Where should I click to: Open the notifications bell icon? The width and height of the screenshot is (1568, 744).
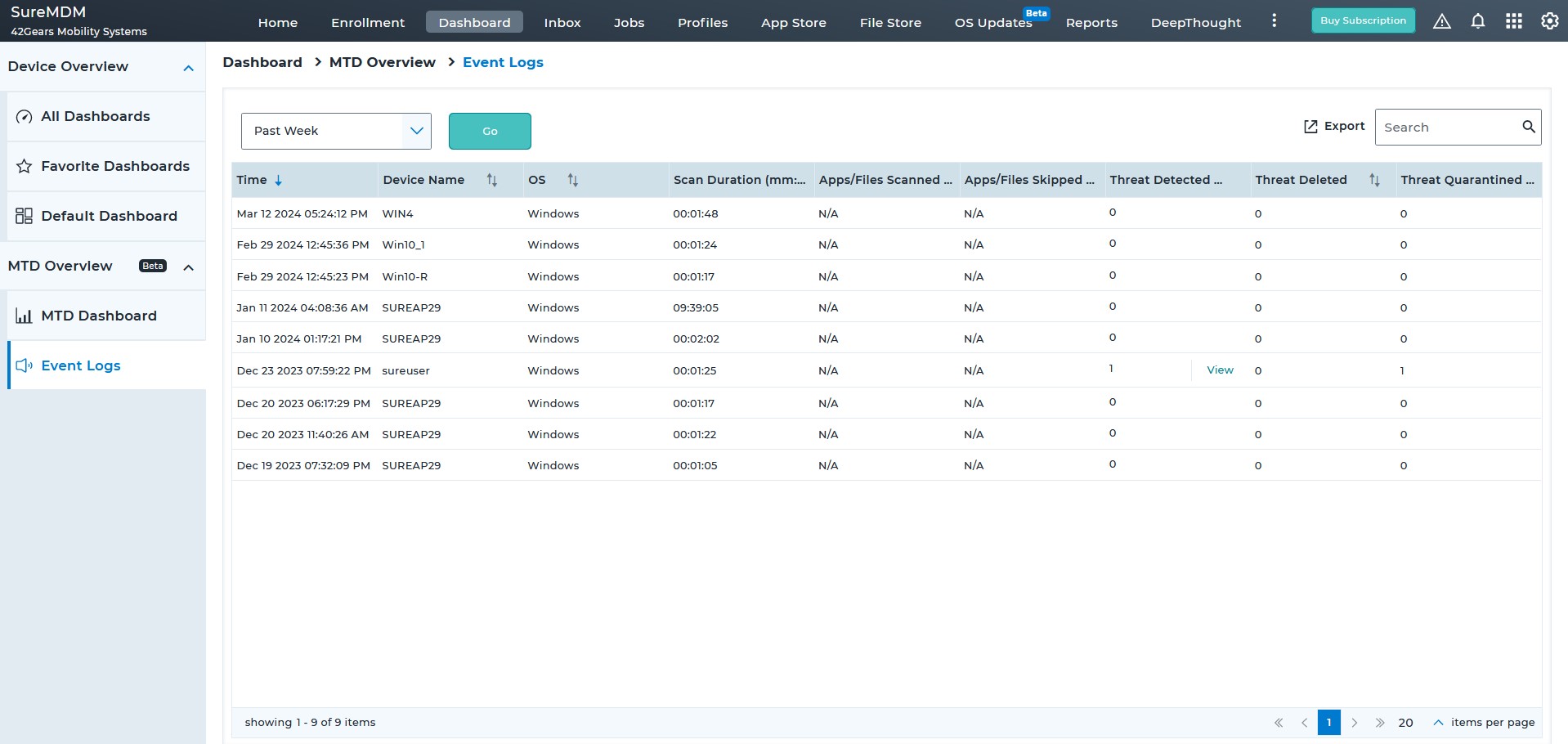(1478, 21)
